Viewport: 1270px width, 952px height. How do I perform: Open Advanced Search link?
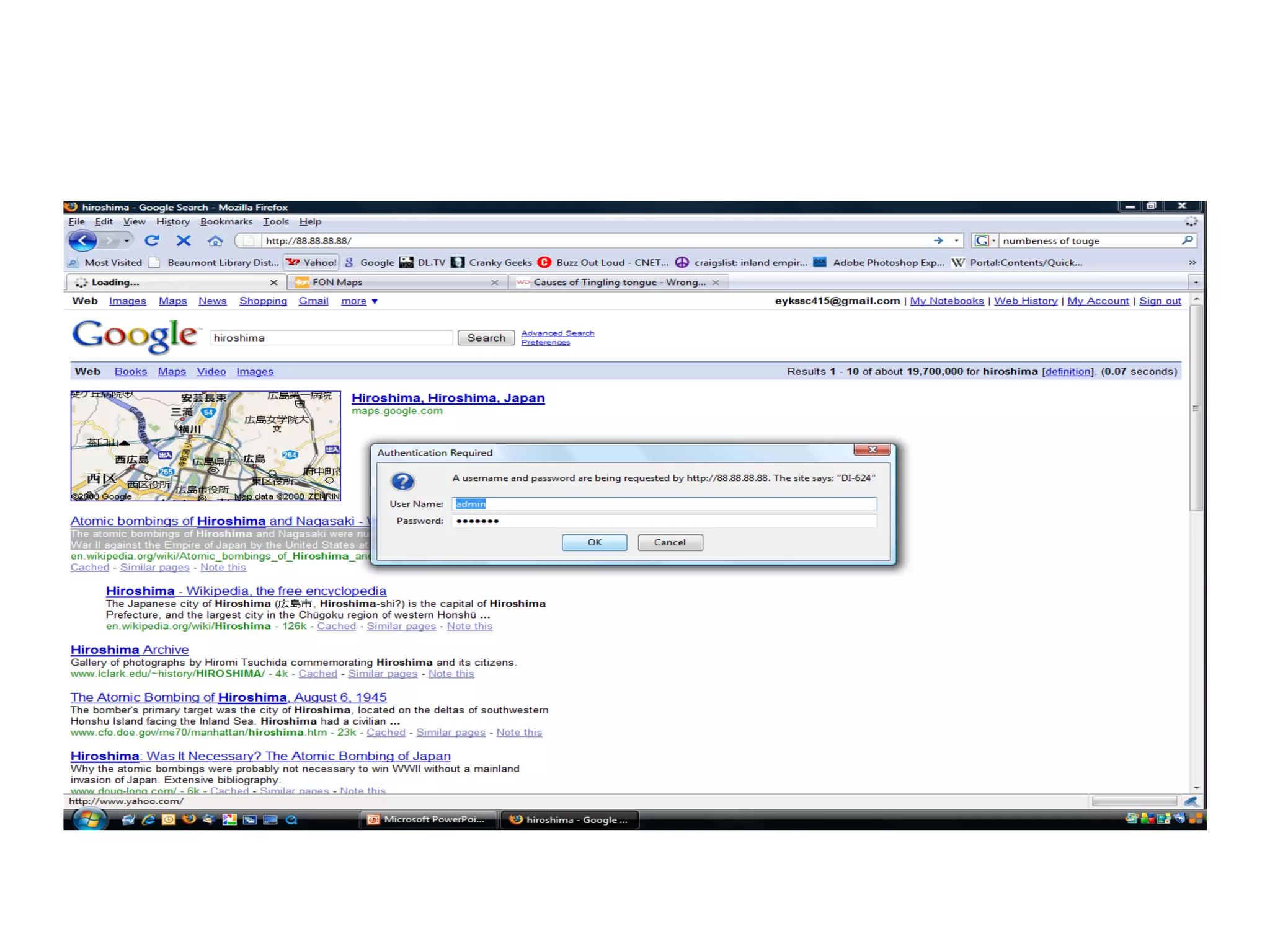click(557, 333)
